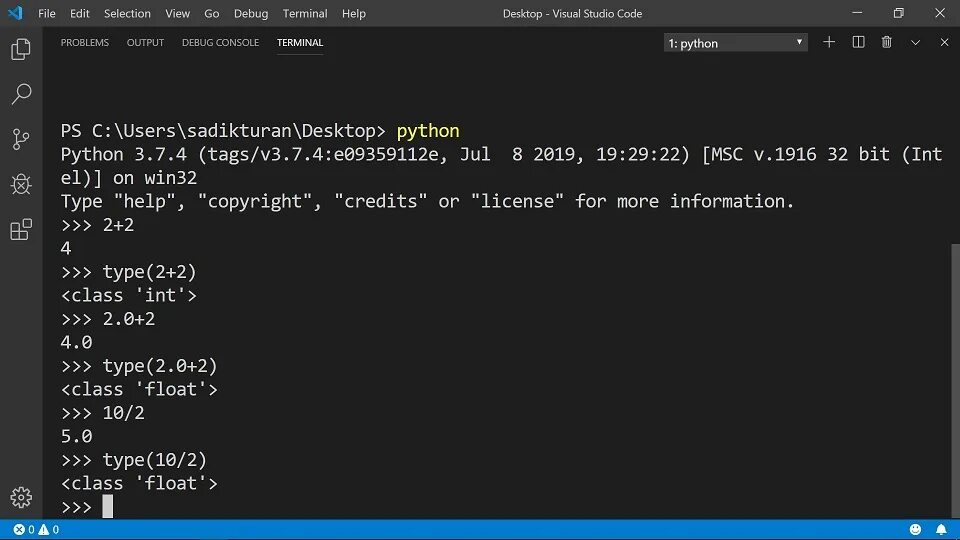Open the File menu
The width and height of the screenshot is (960, 540).
pos(47,13)
